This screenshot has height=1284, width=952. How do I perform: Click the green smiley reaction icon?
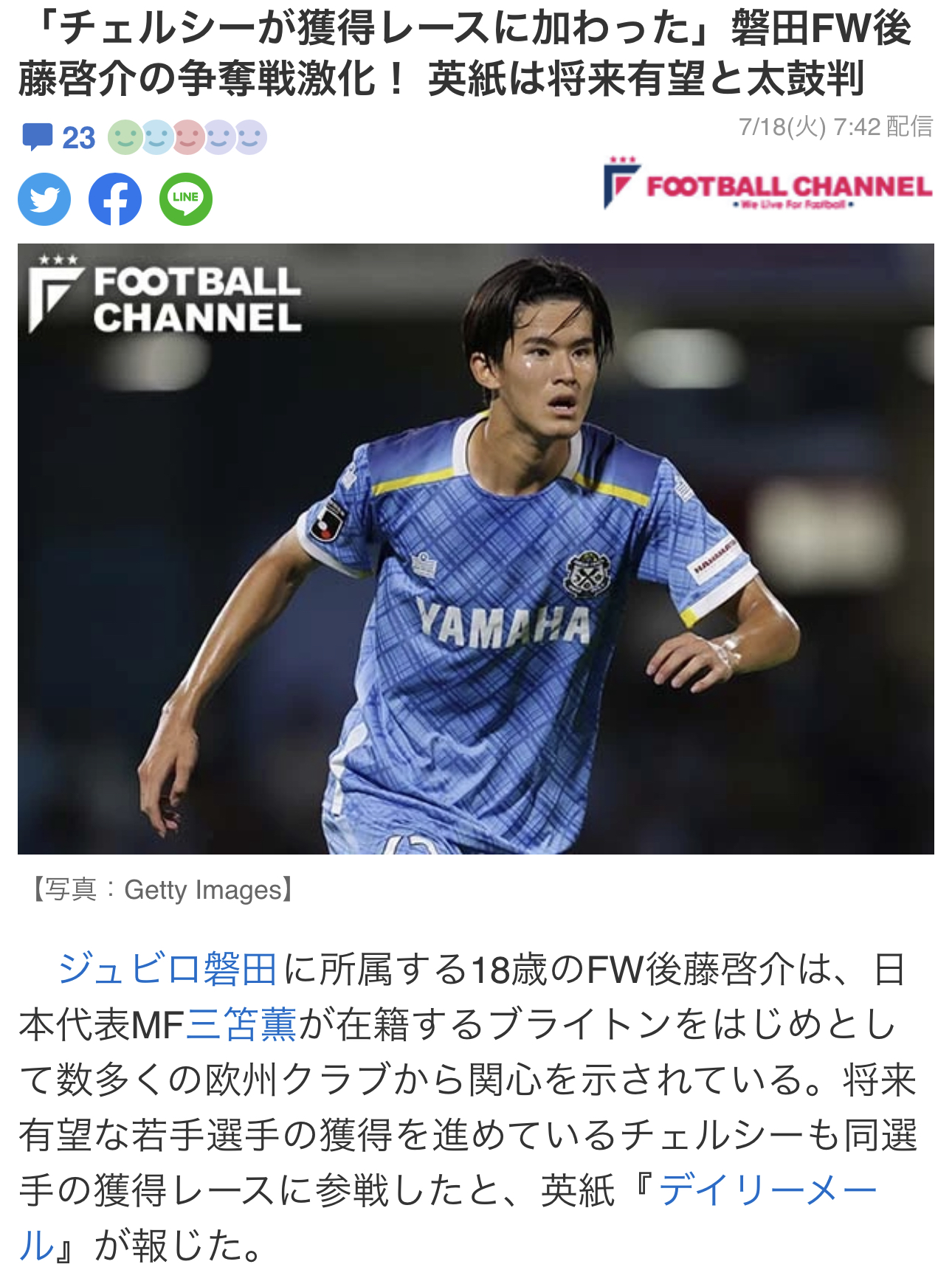coord(125,137)
